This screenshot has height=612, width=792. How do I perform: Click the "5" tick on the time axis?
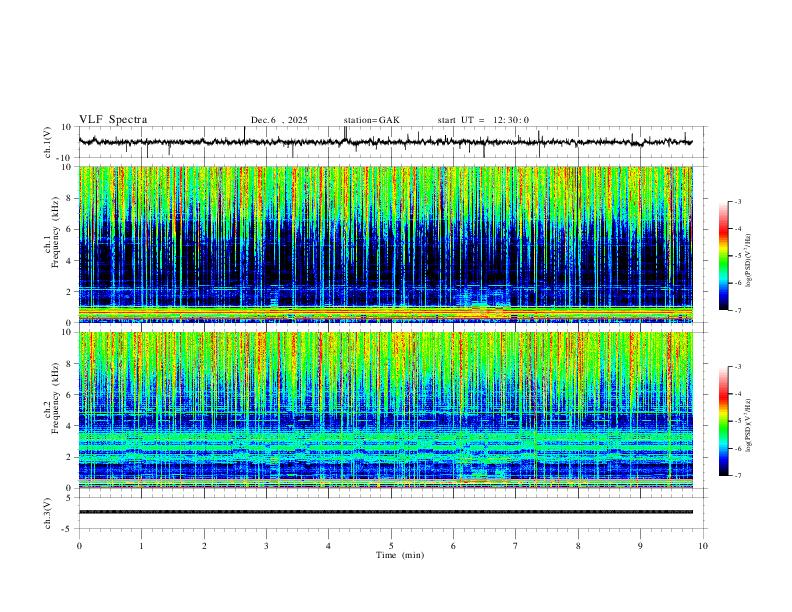click(x=391, y=546)
